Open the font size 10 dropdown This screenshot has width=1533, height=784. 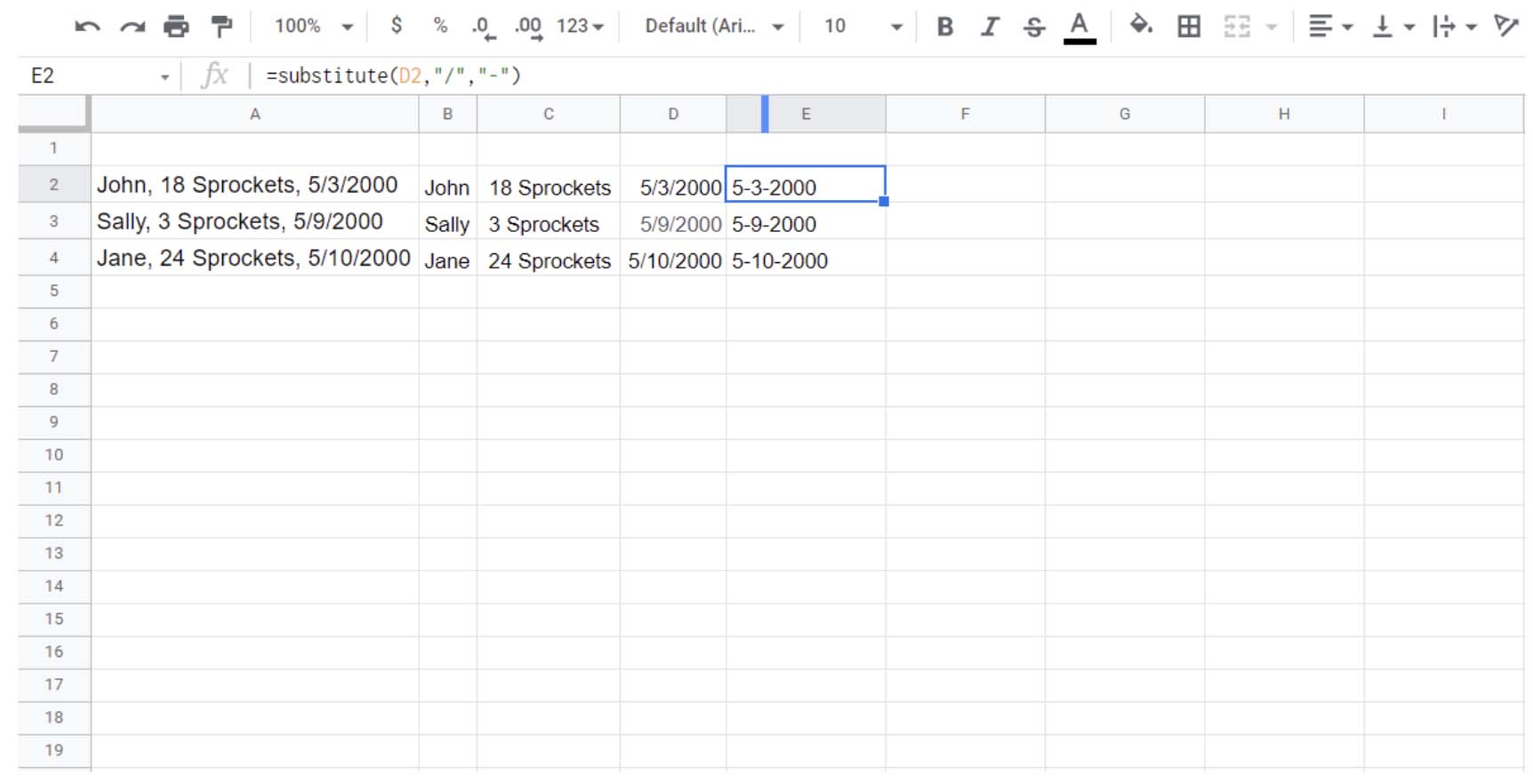coord(863,27)
